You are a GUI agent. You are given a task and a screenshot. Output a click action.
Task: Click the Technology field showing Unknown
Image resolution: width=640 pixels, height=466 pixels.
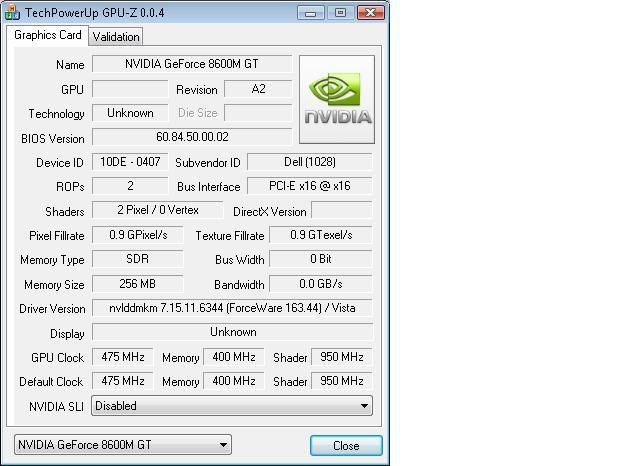(x=130, y=113)
